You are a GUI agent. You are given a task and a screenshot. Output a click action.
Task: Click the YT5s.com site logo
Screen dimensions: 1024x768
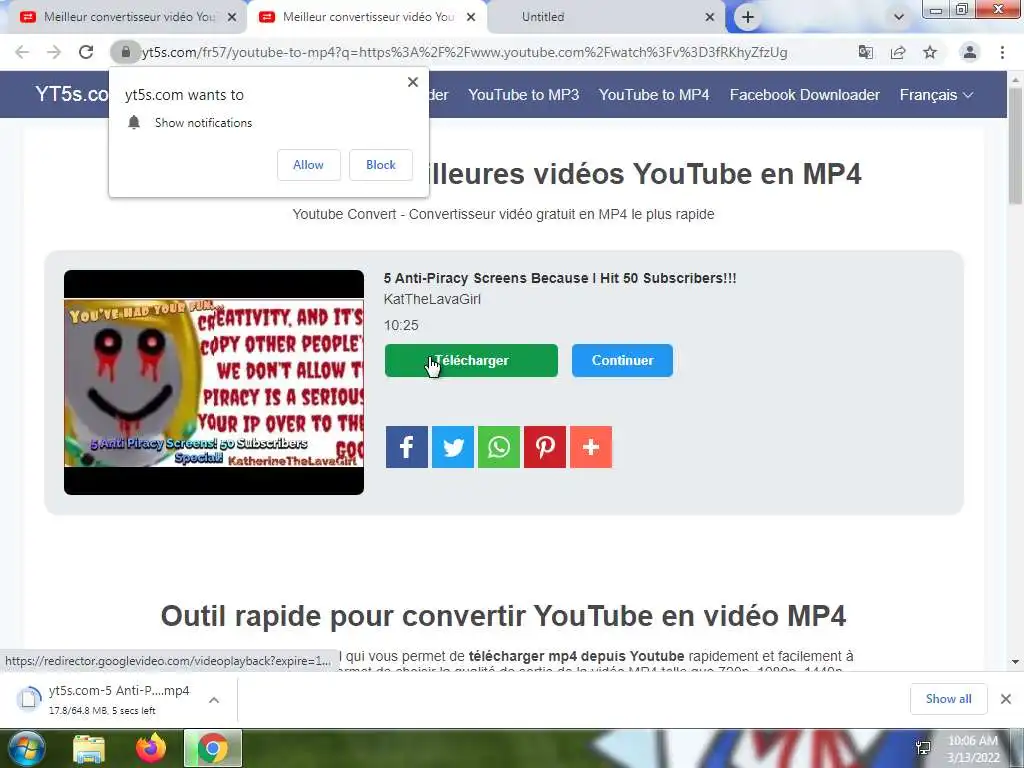pos(72,94)
